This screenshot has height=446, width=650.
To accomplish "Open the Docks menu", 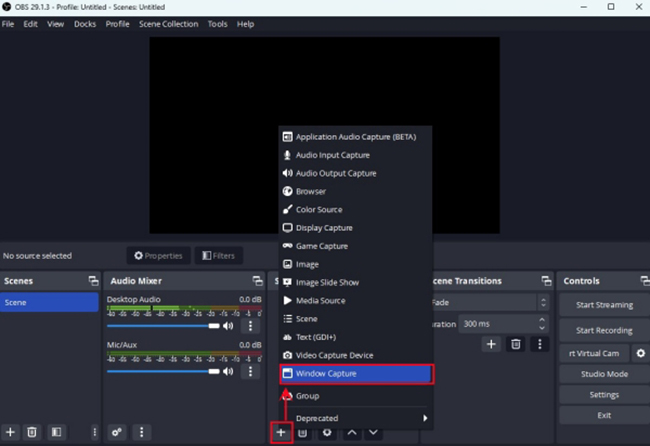I will (x=85, y=24).
